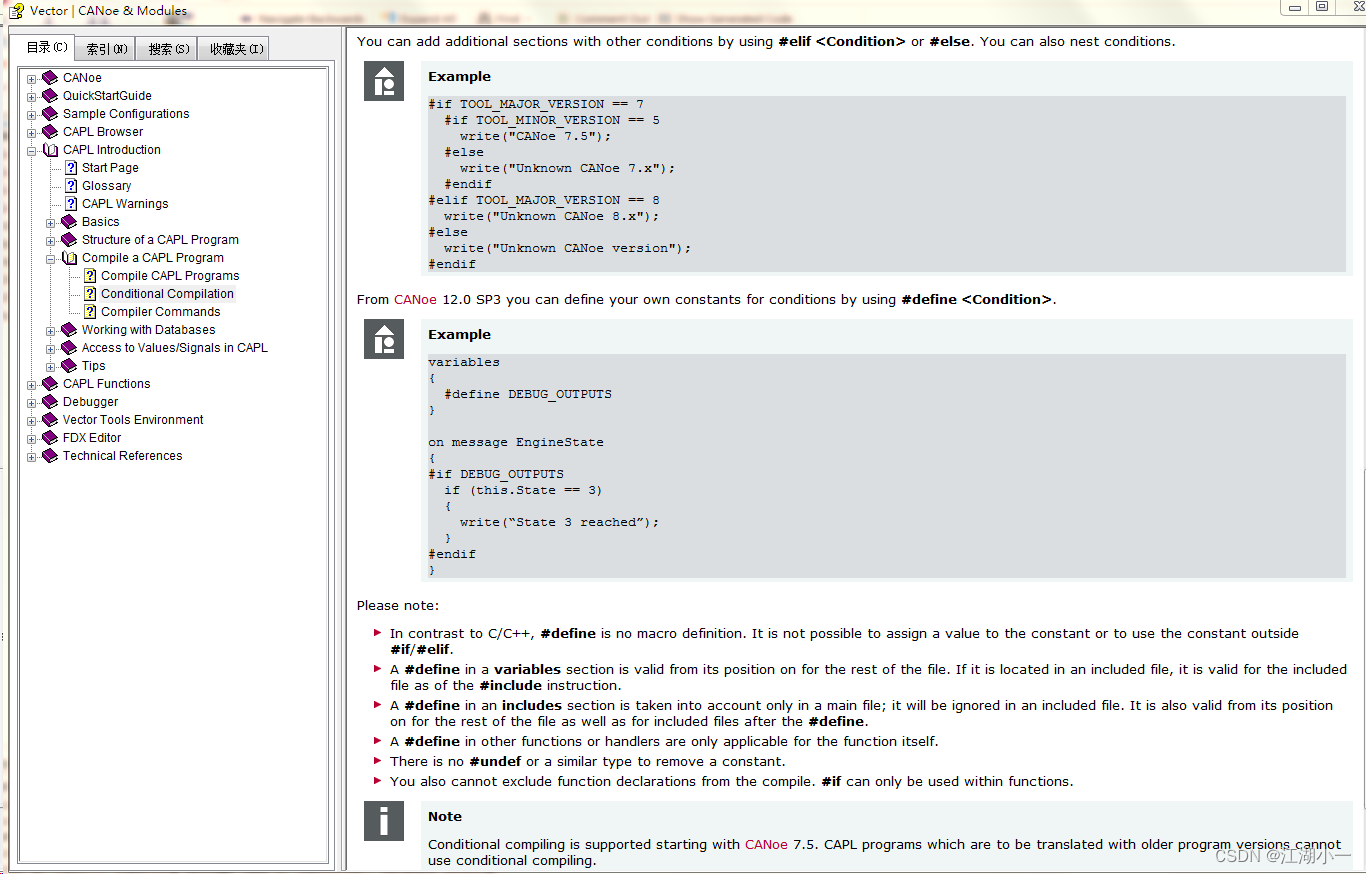This screenshot has height=874, width=1366.
Task: Click the FDX Editor book icon
Action: [x=50, y=438]
